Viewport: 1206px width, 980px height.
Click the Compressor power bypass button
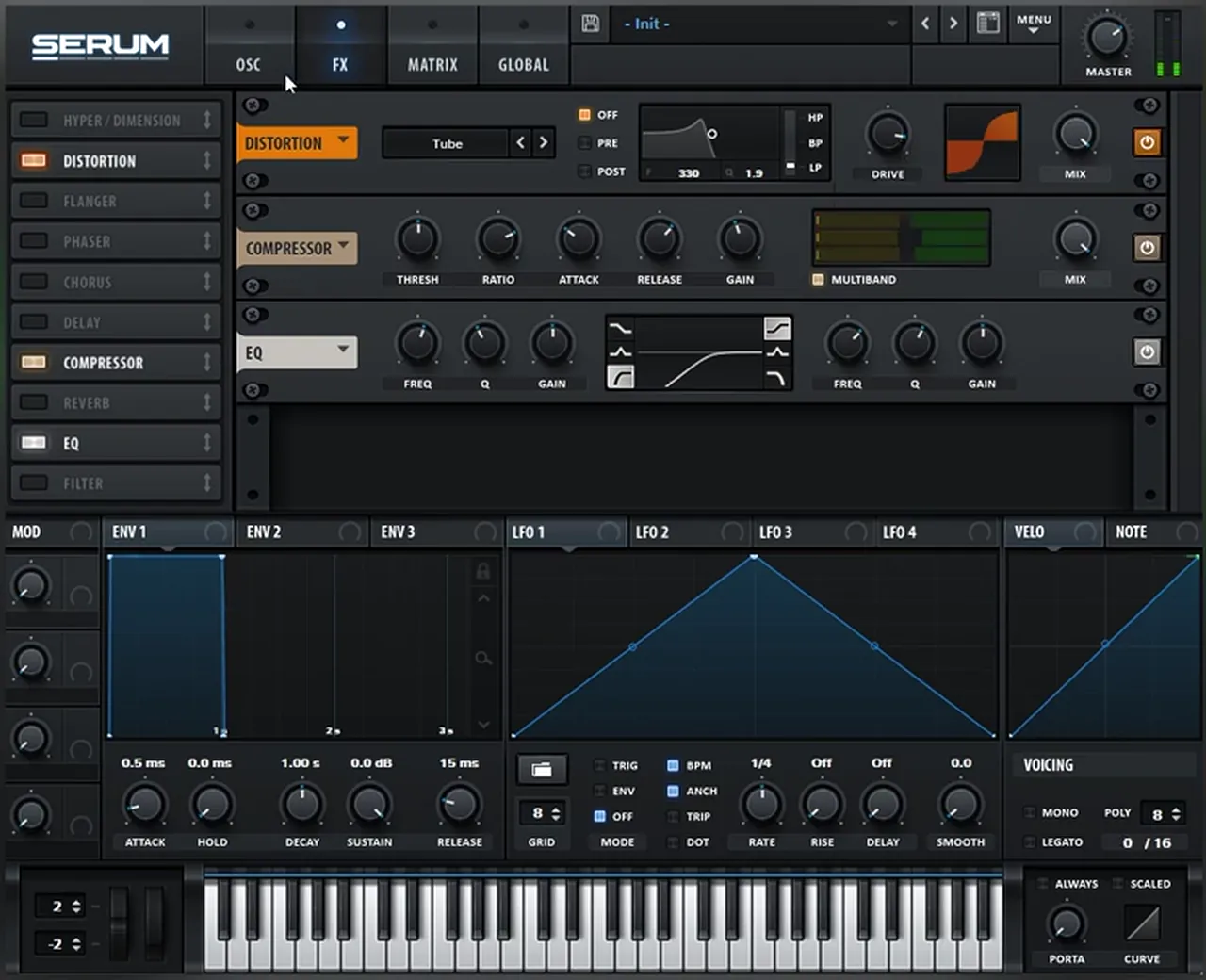(1147, 247)
